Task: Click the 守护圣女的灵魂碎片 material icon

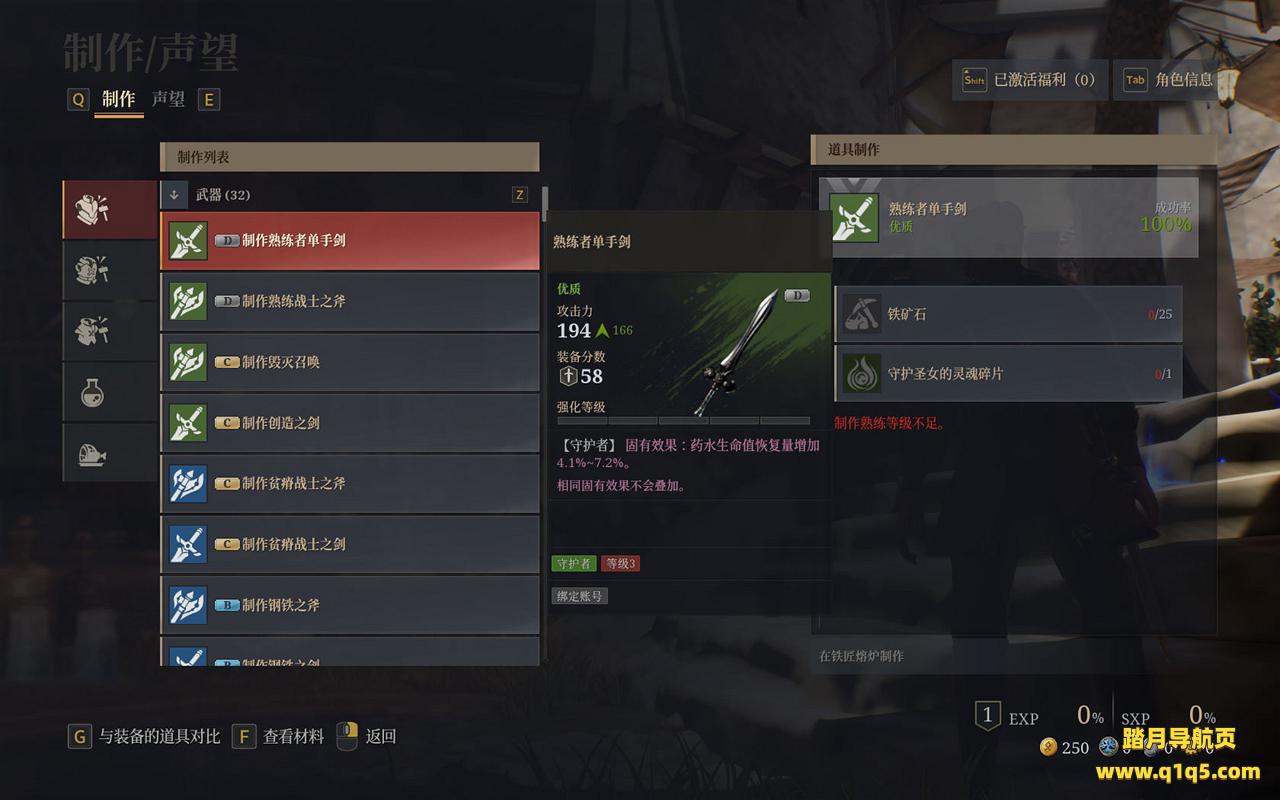Action: click(861, 373)
